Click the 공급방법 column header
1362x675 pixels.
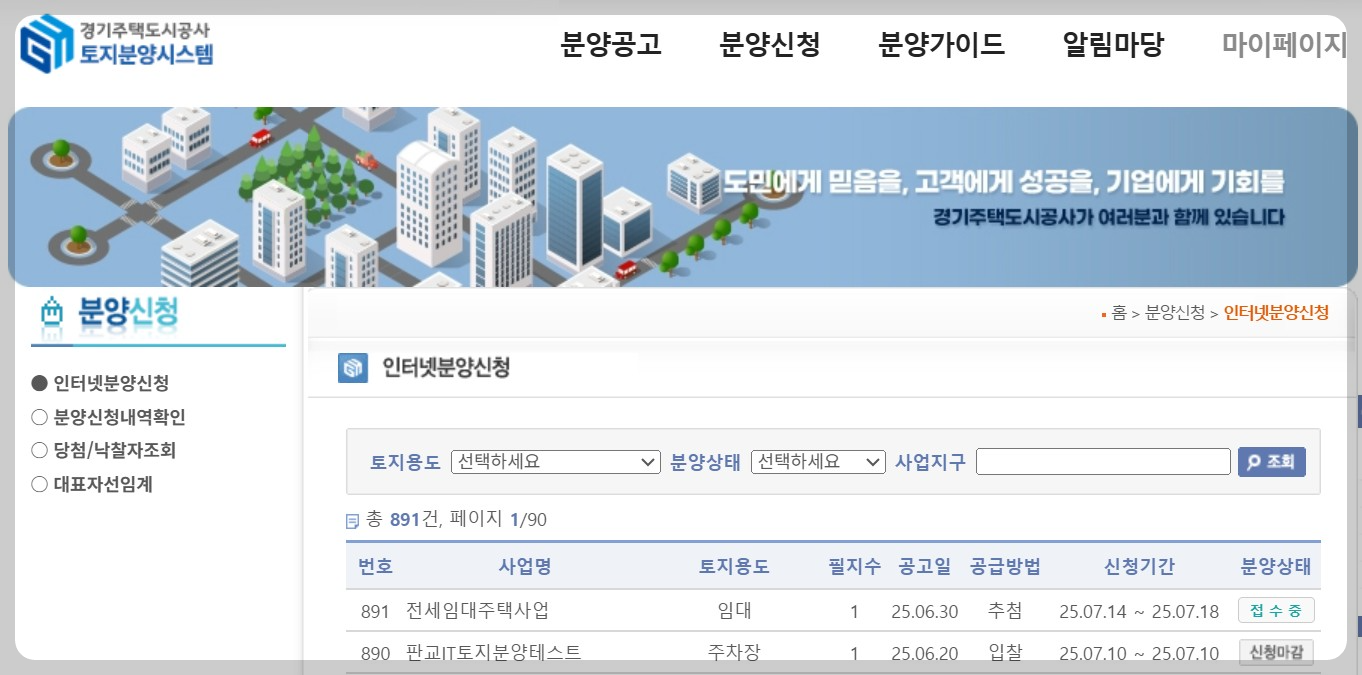pos(1005,567)
